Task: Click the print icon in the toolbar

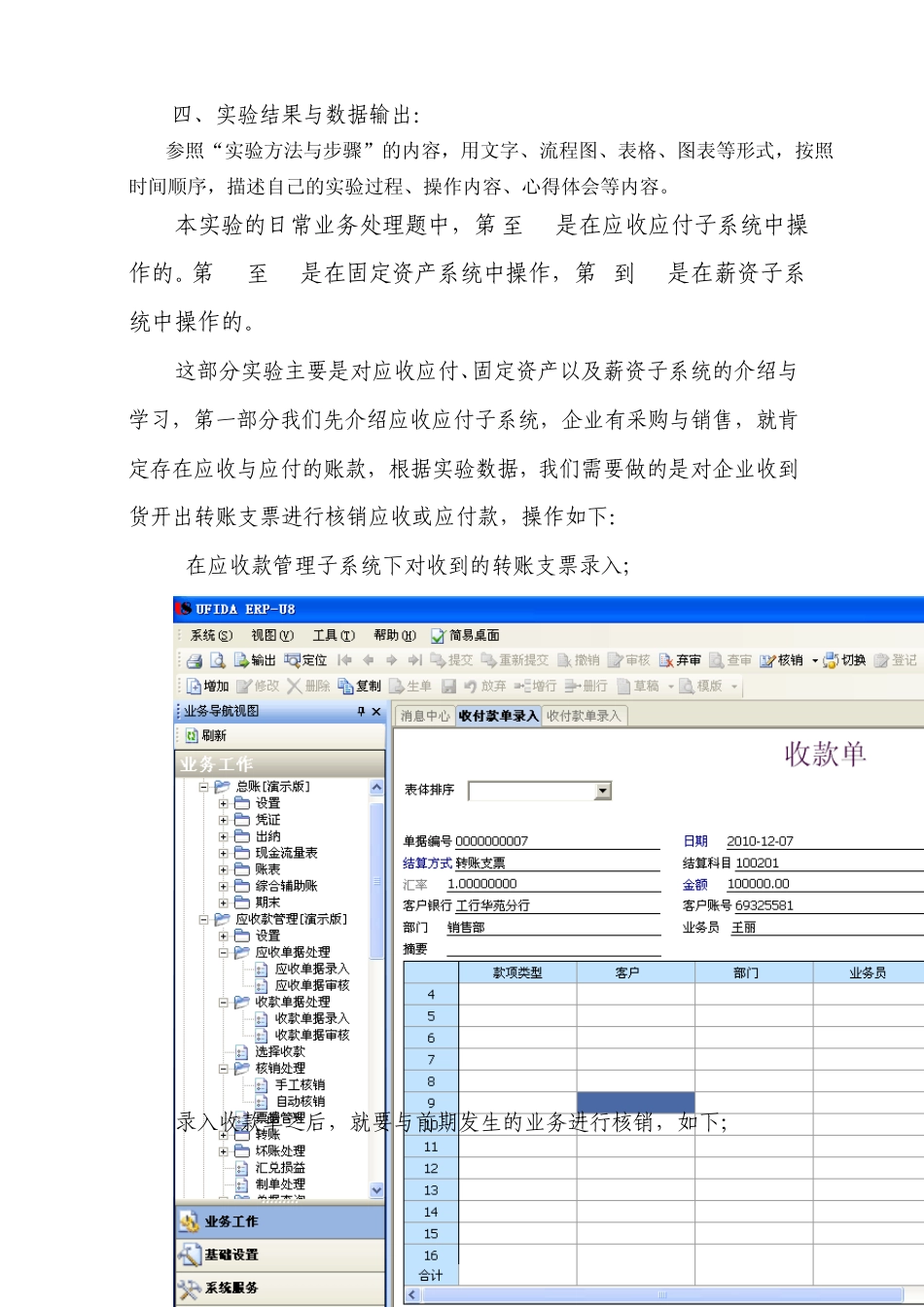Action: point(195,660)
